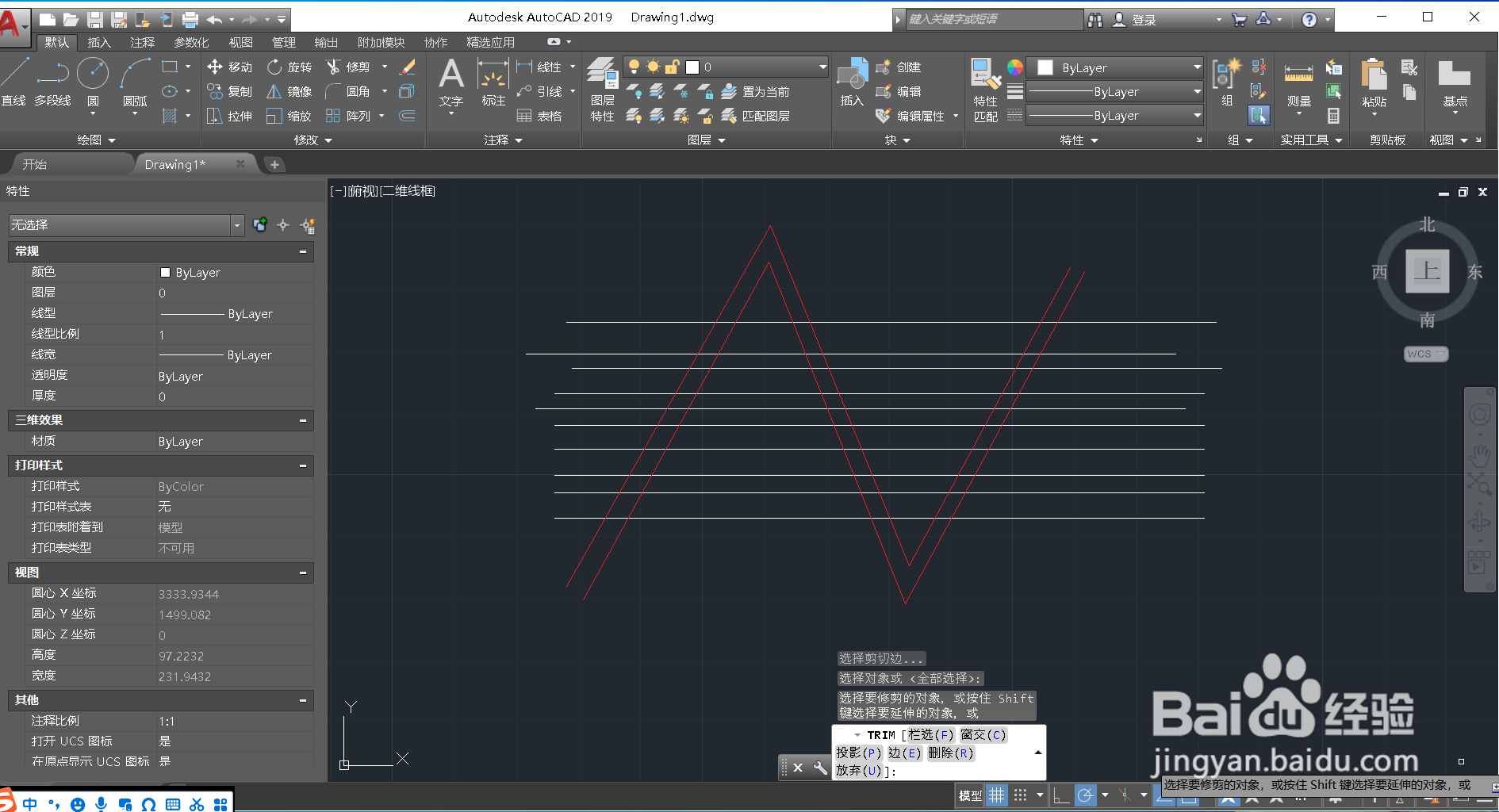Viewport: 1499px width, 812px height.
Task: Activate the Array (阵列) tool
Action: pos(349,117)
